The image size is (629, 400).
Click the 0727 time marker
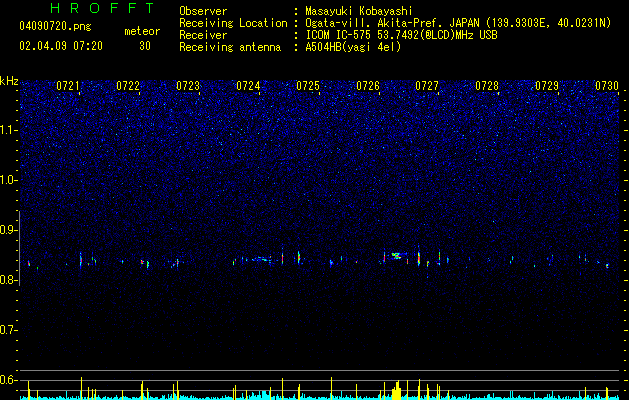pyautogui.click(x=427, y=86)
